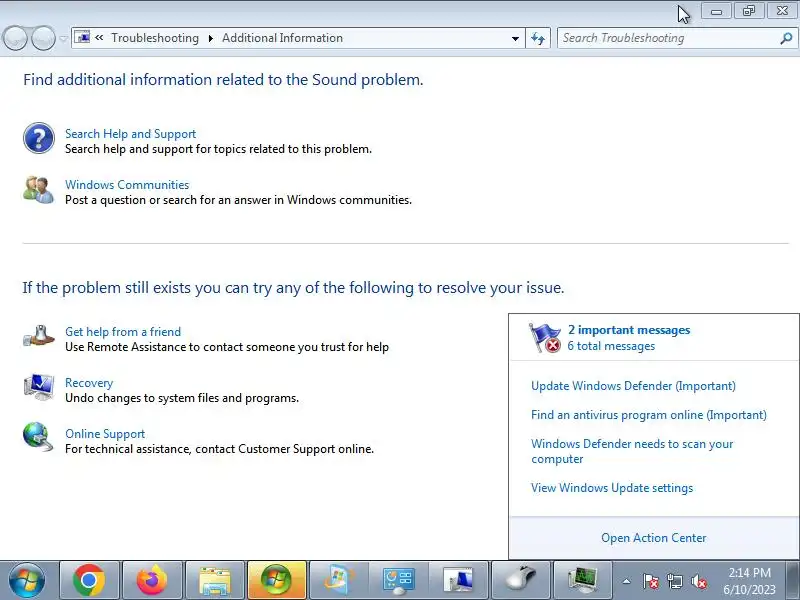Click the muted speaker tray icon

699,581
